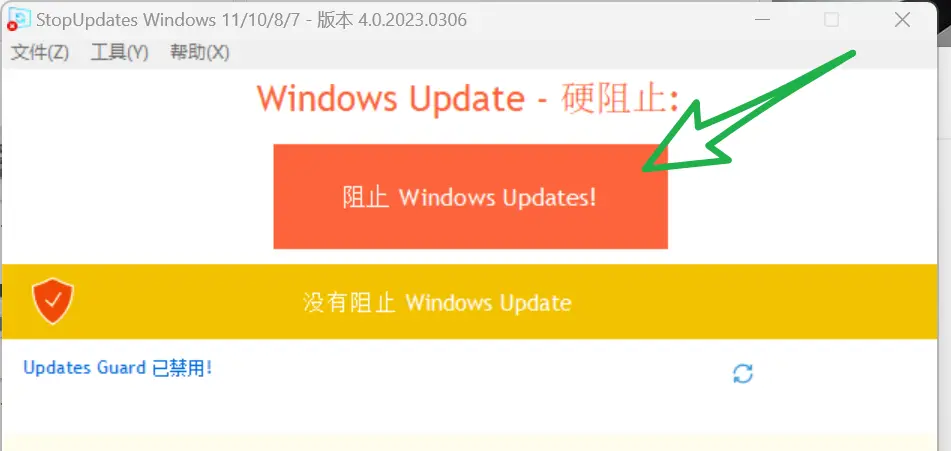Click the empty menu bar area right of 帮助(X)
Viewport: 951px width, 451px height.
click(582, 53)
